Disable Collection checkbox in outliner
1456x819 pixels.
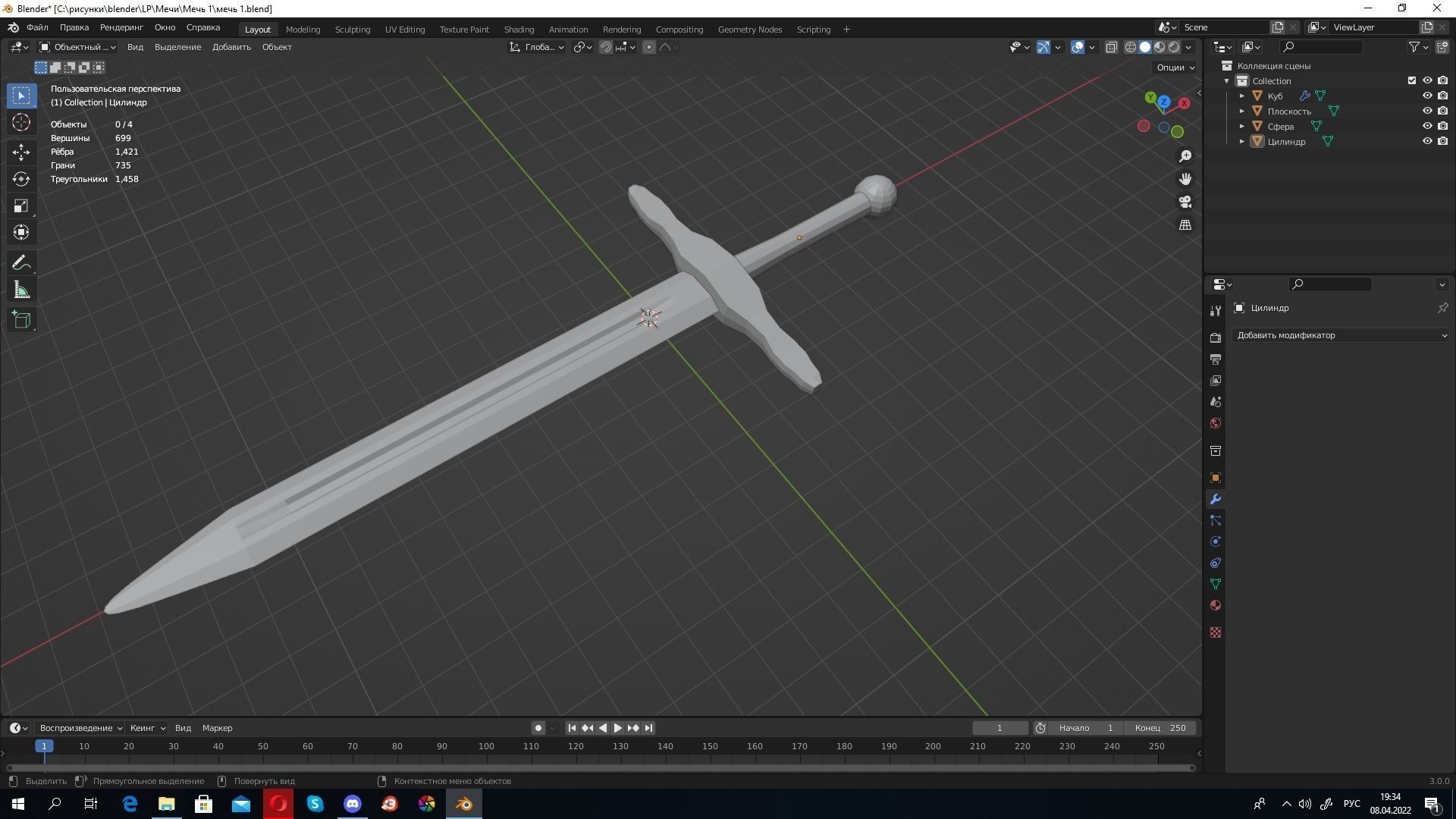pos(1411,80)
